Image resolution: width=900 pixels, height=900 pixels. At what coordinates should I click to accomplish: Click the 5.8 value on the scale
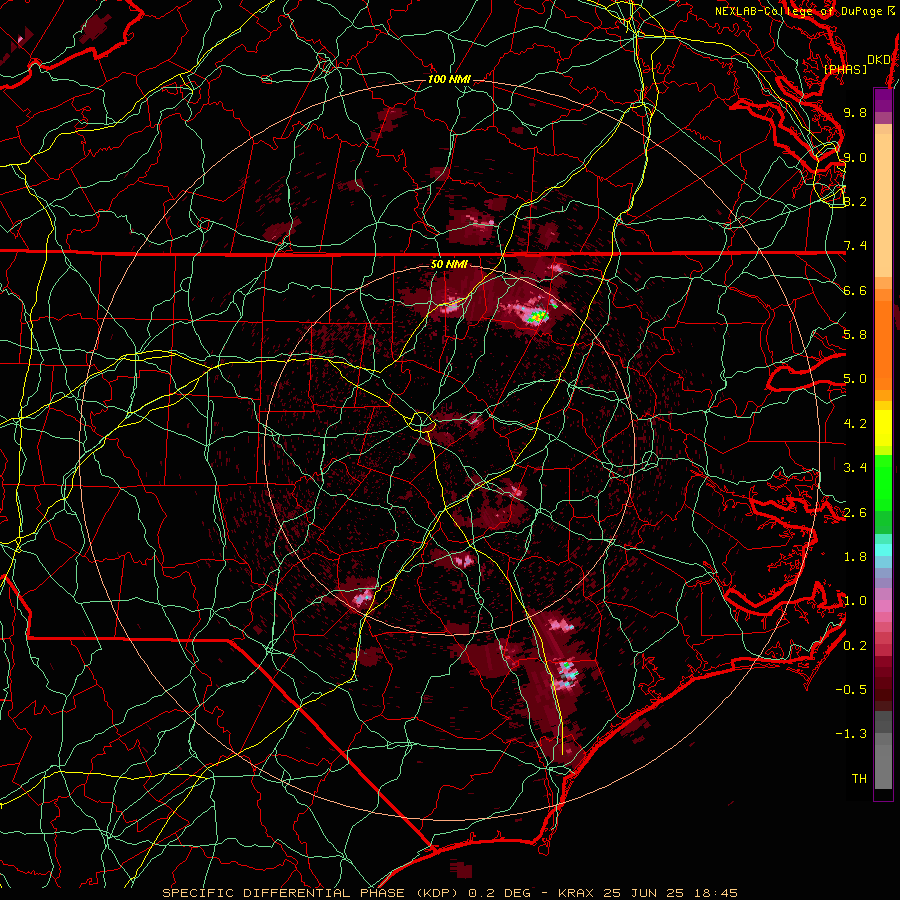855,335
